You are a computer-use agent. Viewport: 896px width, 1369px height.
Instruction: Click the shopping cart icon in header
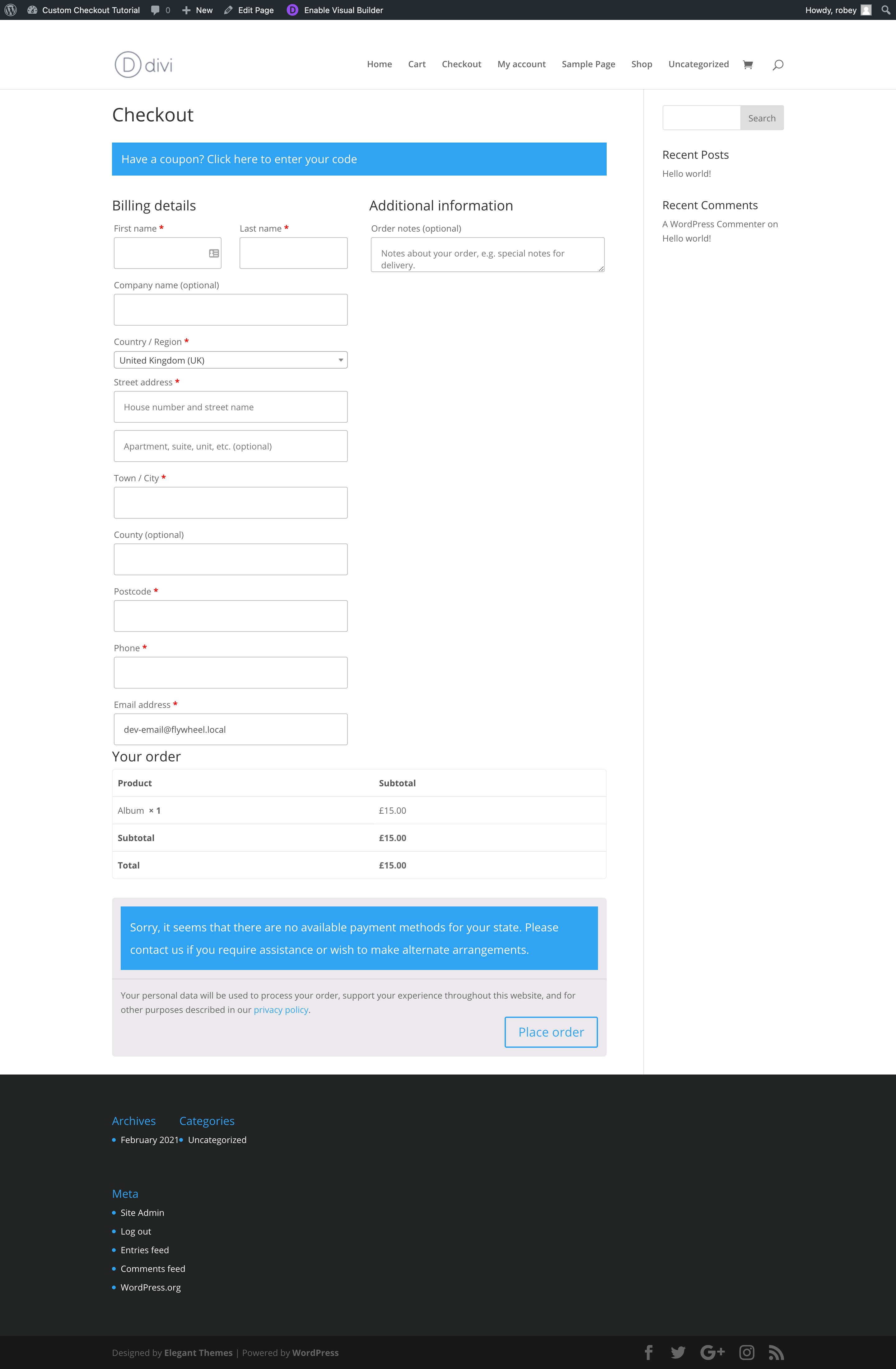(748, 64)
